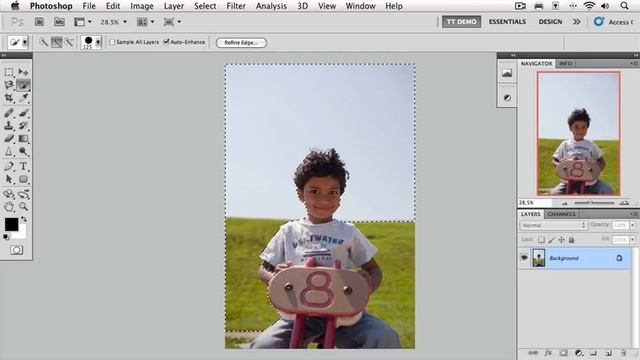Enable Sample All Layers checkbox
Screen dimensions: 640x360
pos(112,42)
